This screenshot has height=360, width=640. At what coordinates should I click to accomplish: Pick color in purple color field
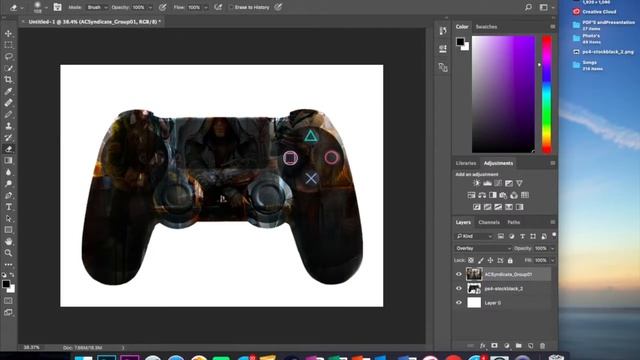(503, 94)
